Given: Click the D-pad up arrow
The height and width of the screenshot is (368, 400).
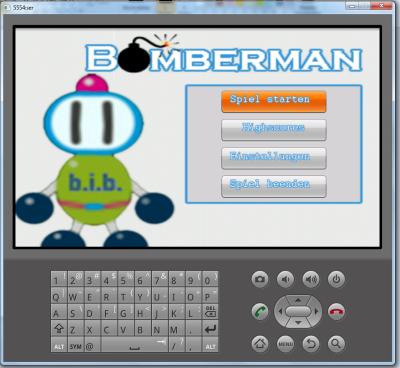Looking at the screenshot, I should [x=298, y=300].
